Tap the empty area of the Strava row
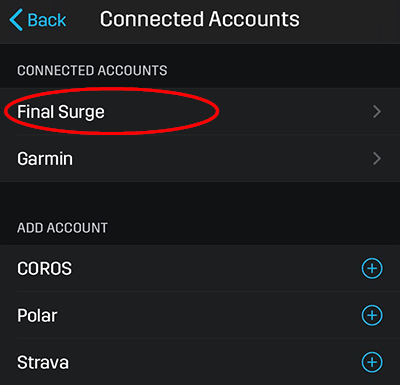This screenshot has width=400, height=385. 215,362
